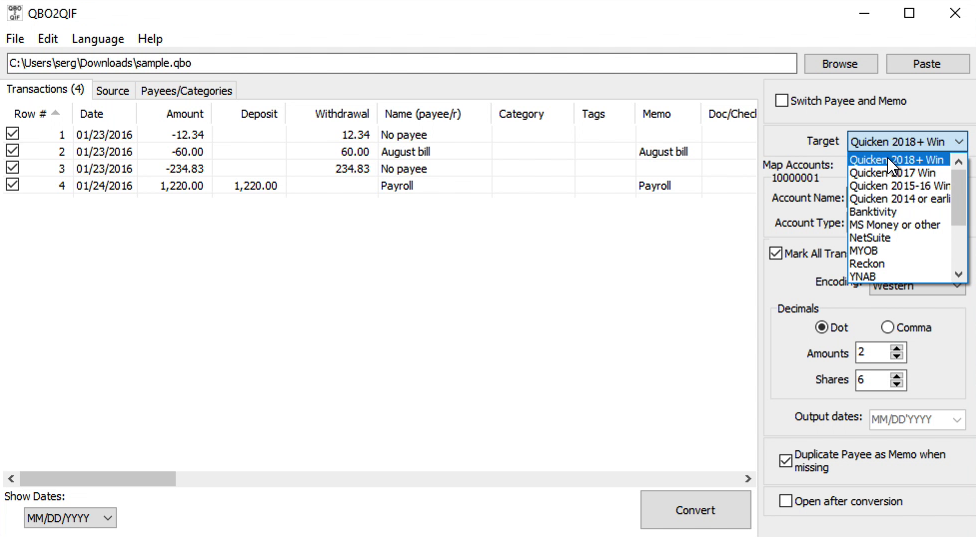Select the Dot decimals radio button
The image size is (976, 537).
coord(822,327)
